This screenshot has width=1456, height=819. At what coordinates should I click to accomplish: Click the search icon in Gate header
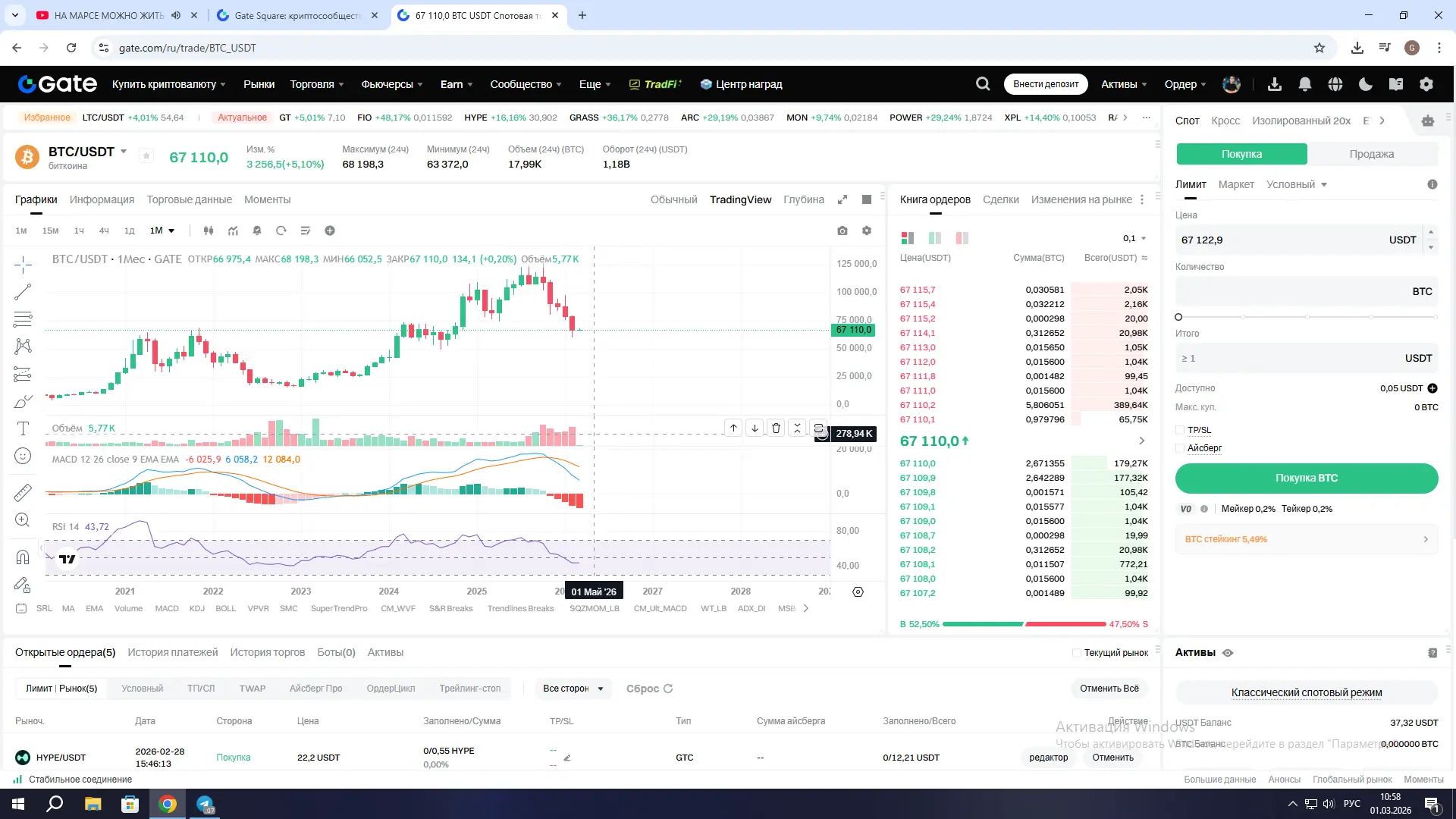click(x=983, y=84)
